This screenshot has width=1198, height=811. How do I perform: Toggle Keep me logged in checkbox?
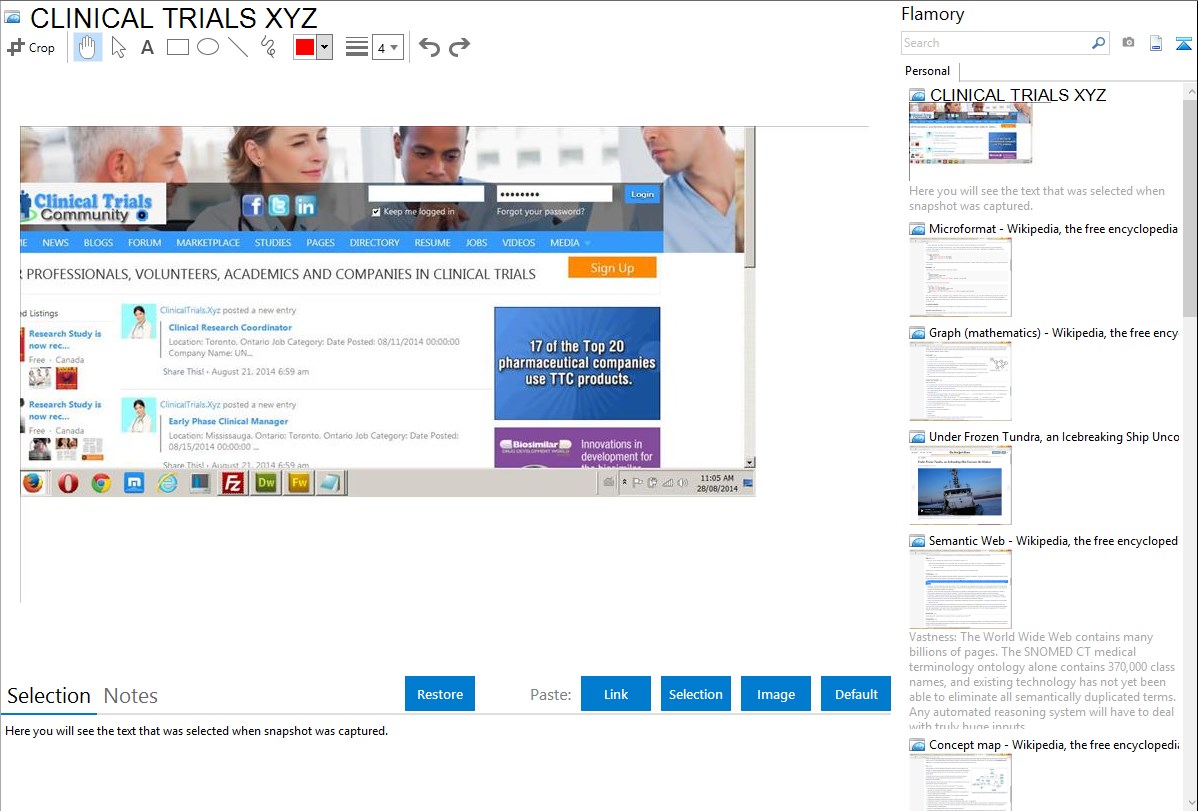(376, 212)
